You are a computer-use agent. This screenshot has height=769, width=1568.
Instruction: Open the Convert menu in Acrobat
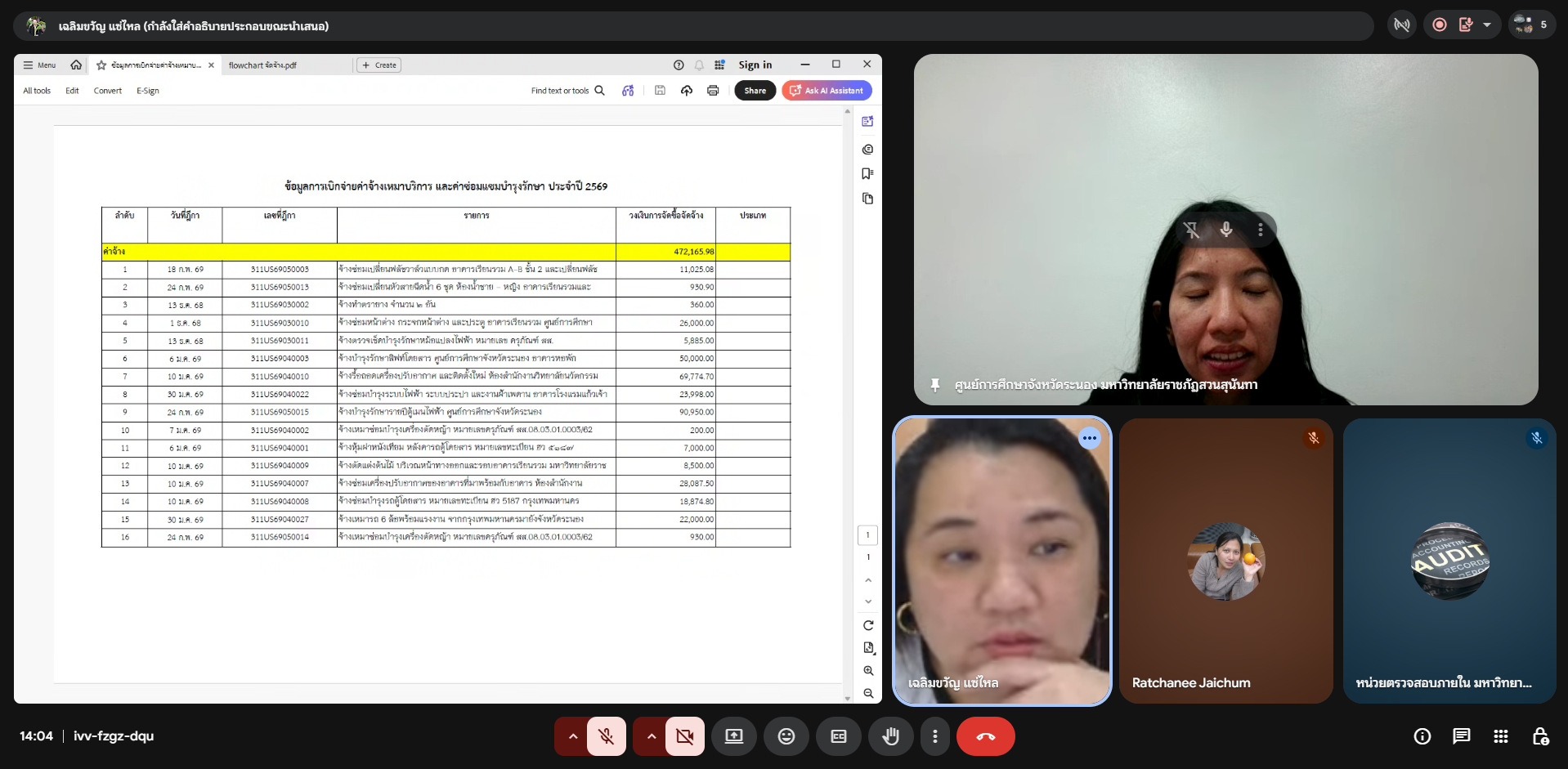(107, 91)
